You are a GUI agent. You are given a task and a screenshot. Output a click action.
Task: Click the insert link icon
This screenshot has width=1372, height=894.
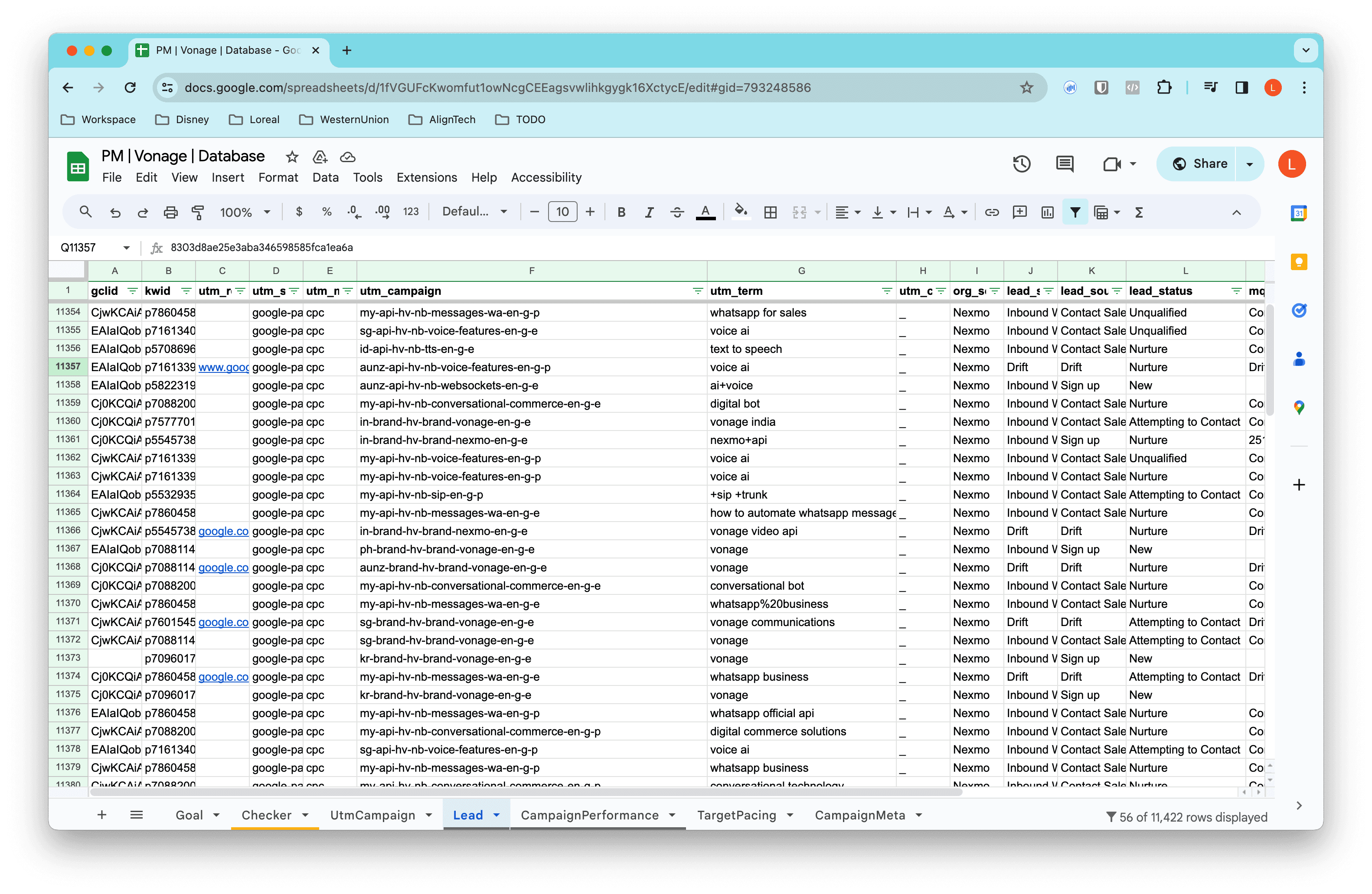coord(992,212)
